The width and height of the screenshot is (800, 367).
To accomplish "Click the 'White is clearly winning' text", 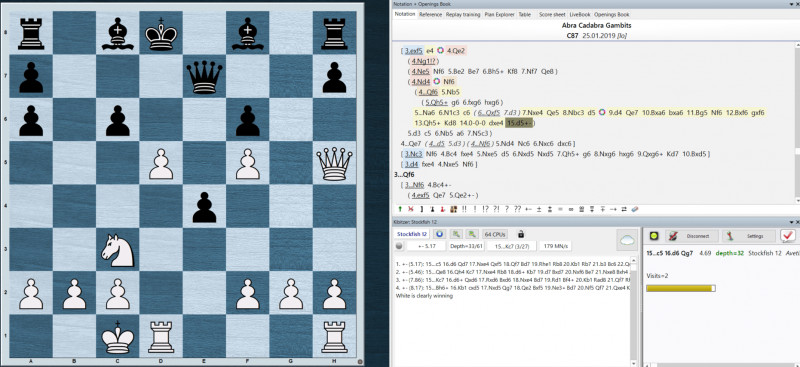I will (424, 296).
